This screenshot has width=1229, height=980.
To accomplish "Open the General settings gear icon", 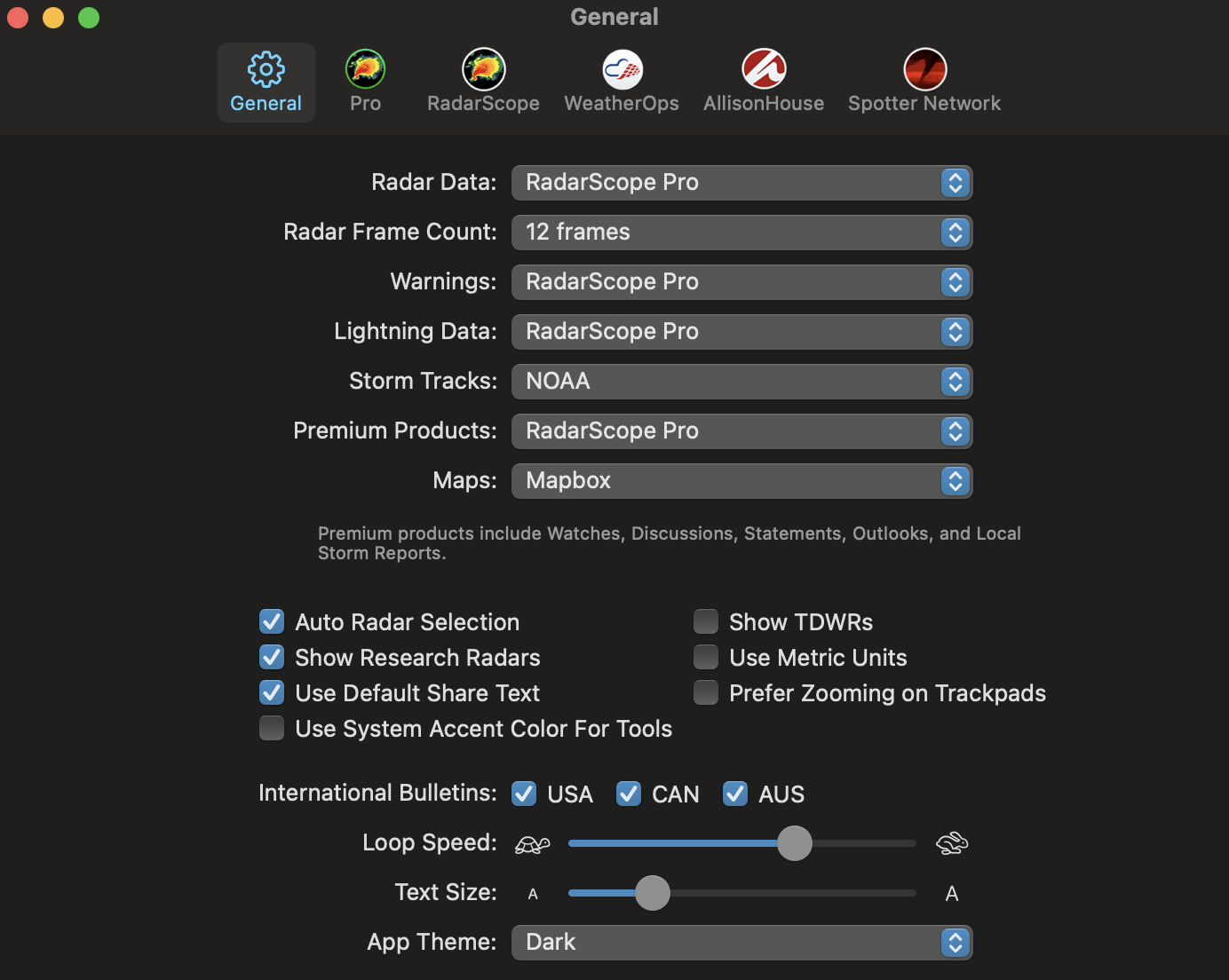I will click(266, 68).
